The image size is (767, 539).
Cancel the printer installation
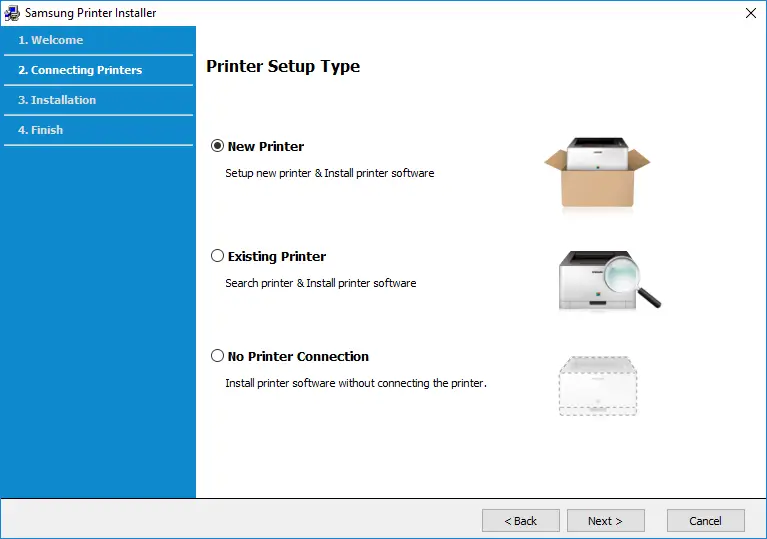705,520
